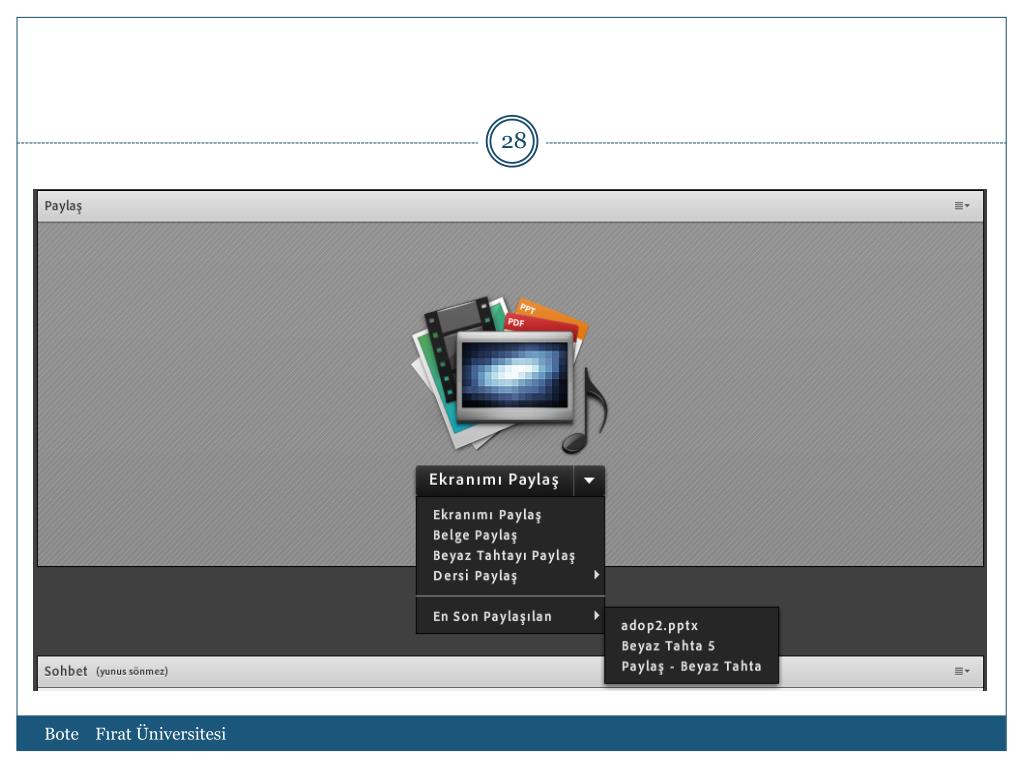Choose Belge Paylaş menu entry
The width and height of the screenshot is (1024, 768).
click(510, 535)
